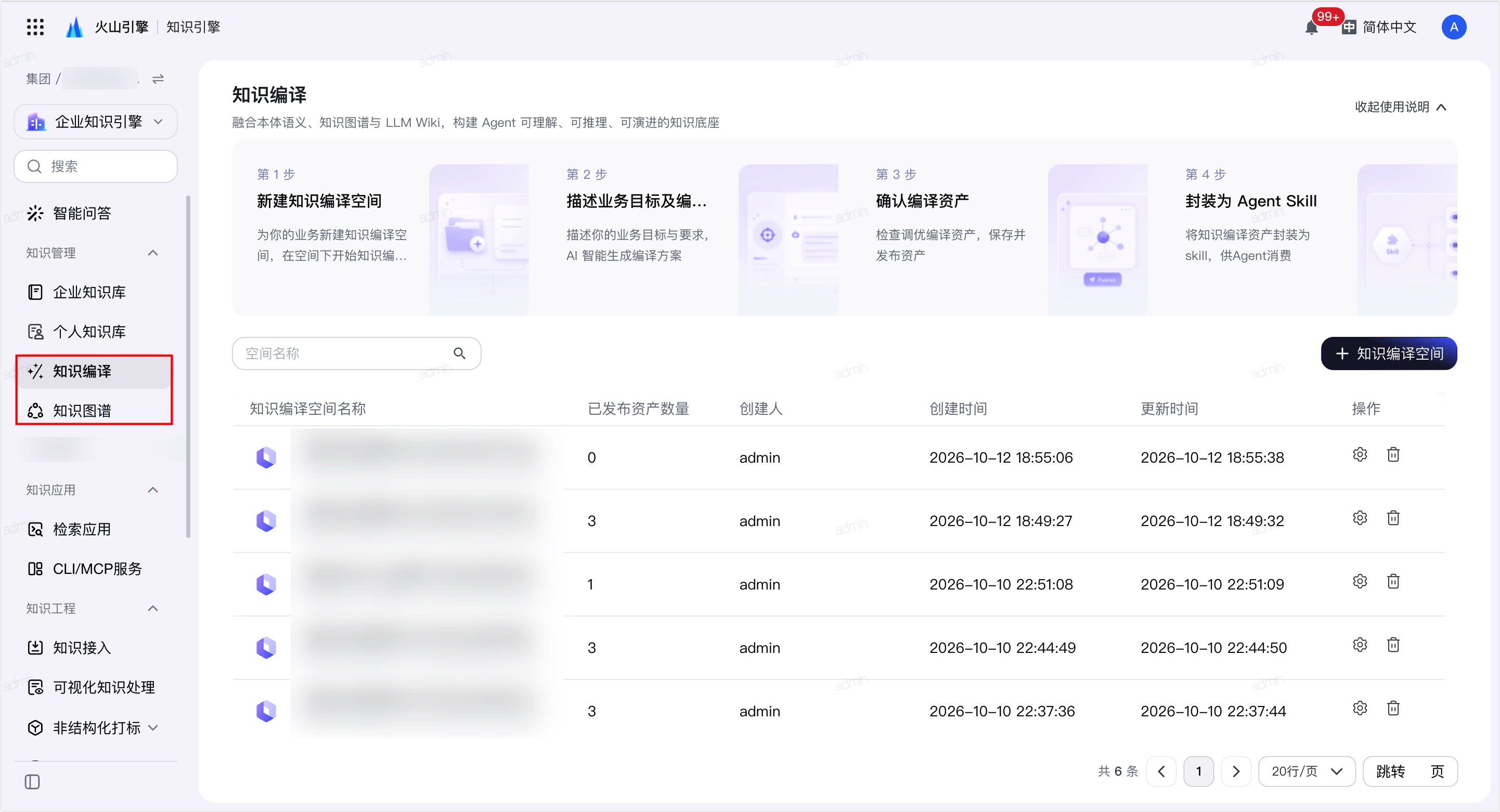Open settings for the 22:37:36 row
1500x812 pixels.
pos(1360,709)
